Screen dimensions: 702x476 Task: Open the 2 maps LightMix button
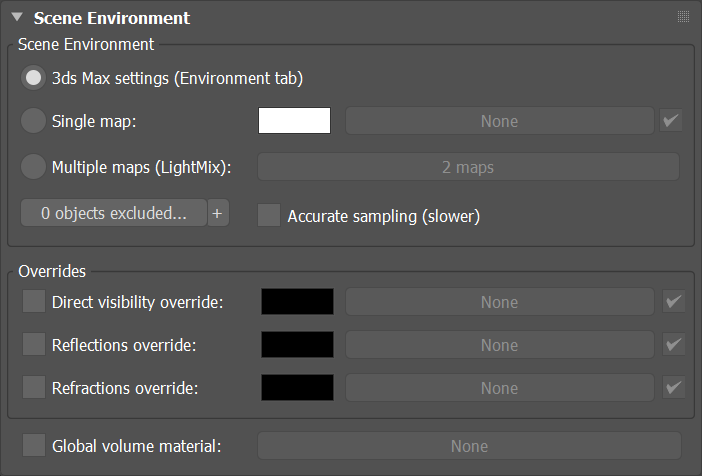point(468,167)
